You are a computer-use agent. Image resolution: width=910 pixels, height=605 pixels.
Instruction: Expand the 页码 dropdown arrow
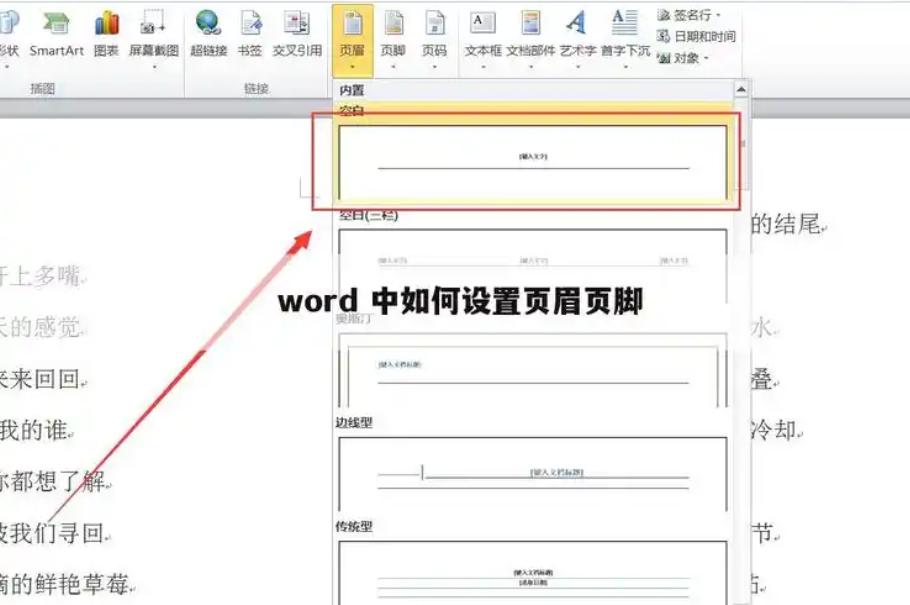tap(434, 67)
